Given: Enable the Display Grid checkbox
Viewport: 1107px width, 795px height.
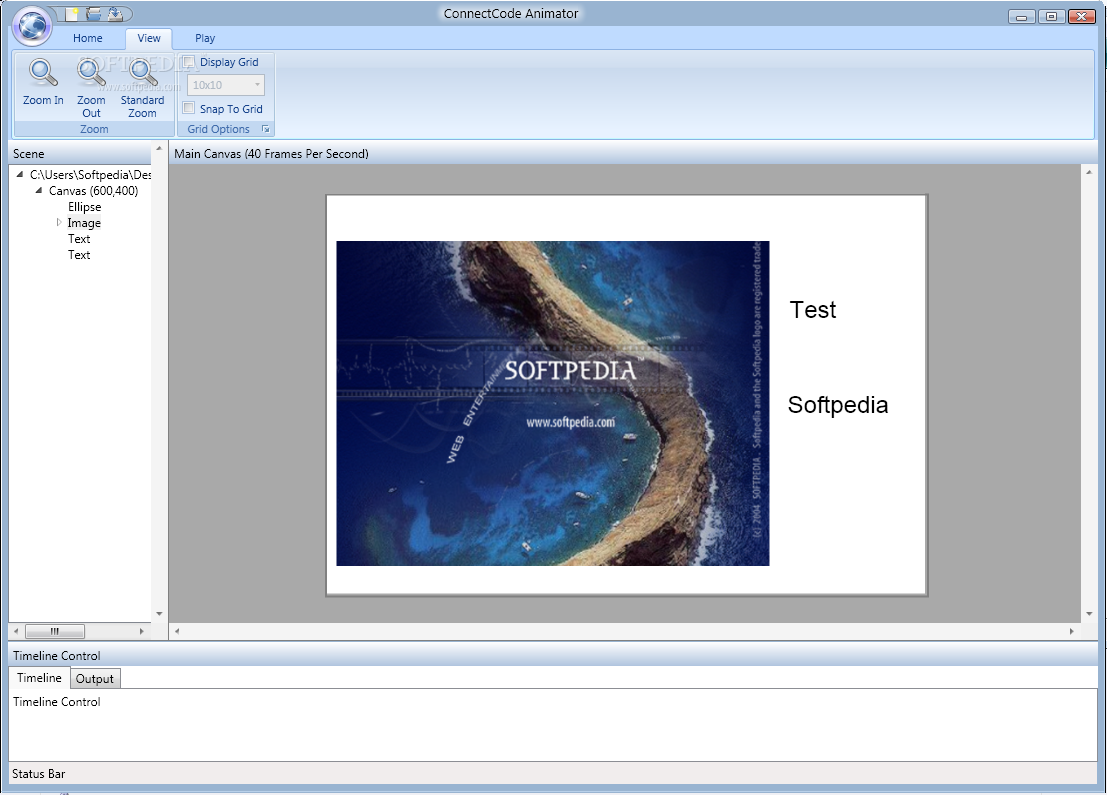Looking at the screenshot, I should [189, 62].
